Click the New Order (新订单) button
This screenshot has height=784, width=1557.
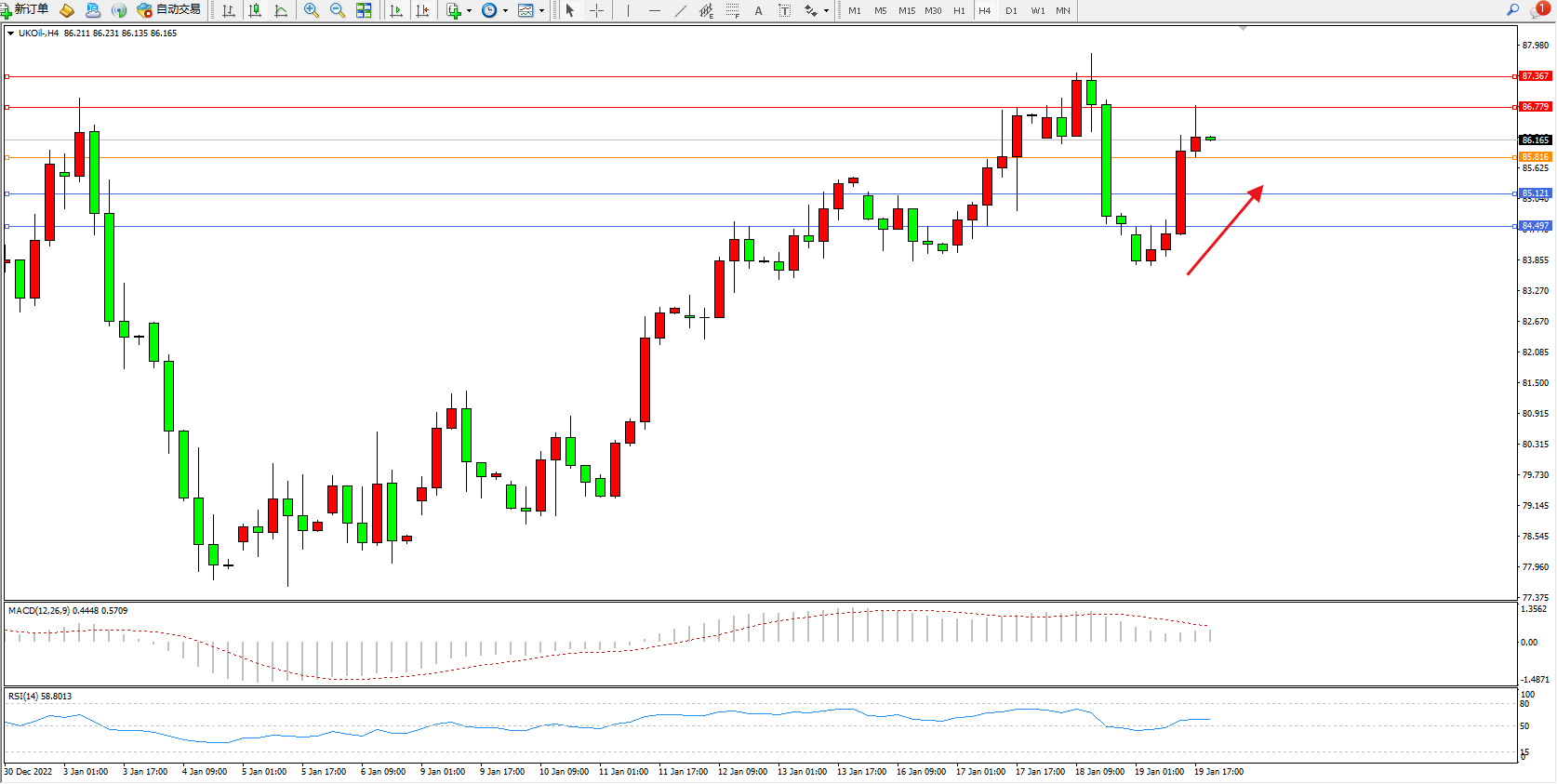click(x=25, y=10)
